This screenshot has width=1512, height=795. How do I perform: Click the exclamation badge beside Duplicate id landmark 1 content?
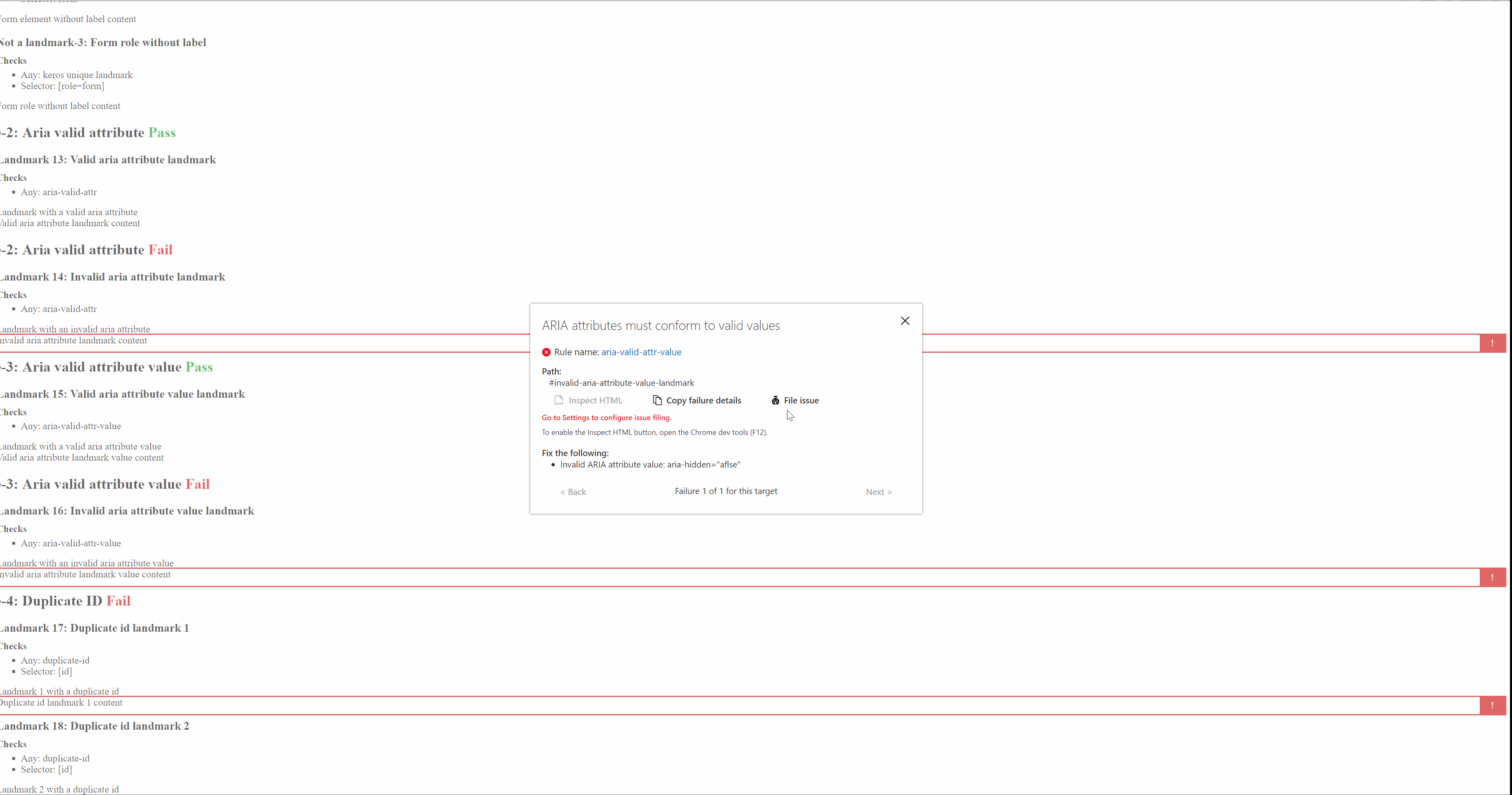tap(1493, 705)
